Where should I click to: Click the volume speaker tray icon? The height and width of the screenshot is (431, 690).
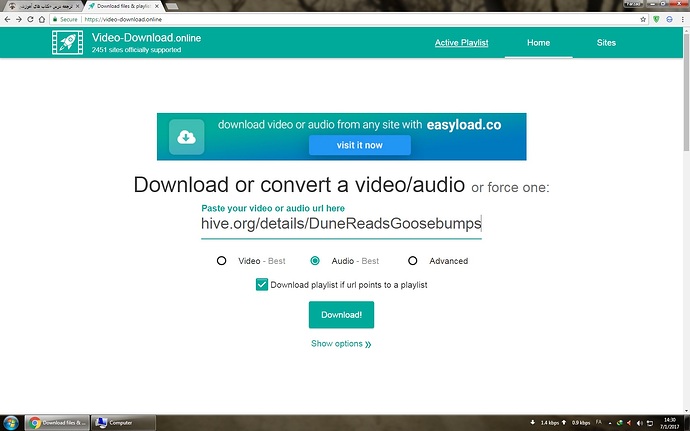[x=639, y=423]
